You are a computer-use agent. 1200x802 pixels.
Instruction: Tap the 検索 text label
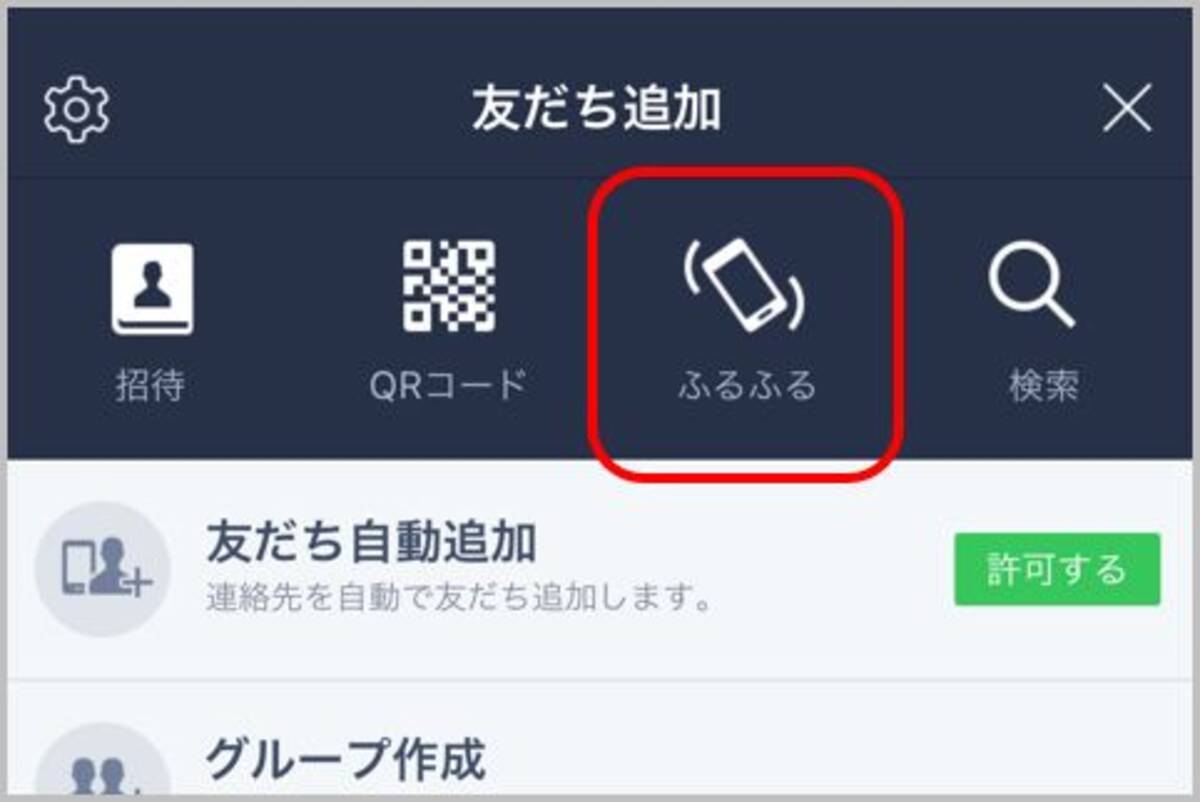[x=1044, y=386]
